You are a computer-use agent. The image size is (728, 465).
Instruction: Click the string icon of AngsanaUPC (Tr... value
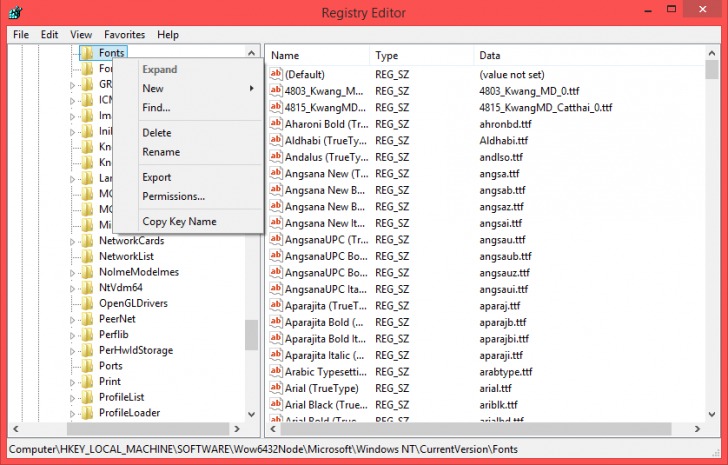(276, 239)
